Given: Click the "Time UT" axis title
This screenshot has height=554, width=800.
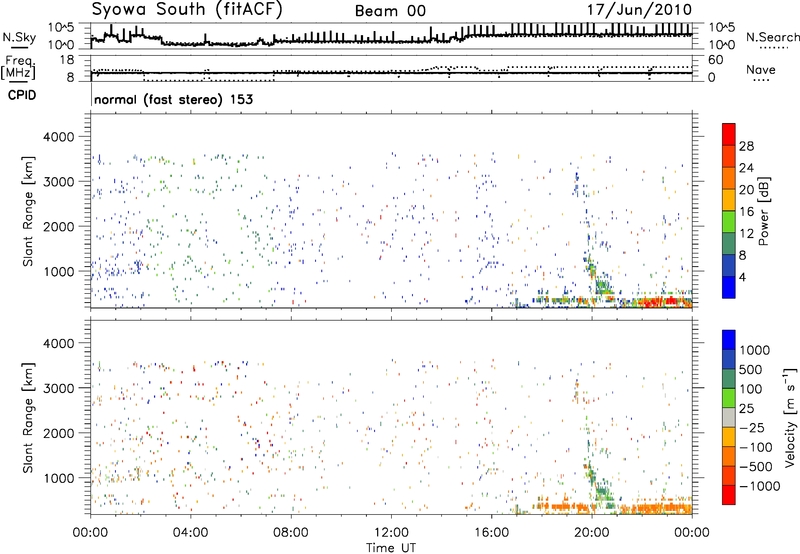Looking at the screenshot, I should click(391, 548).
